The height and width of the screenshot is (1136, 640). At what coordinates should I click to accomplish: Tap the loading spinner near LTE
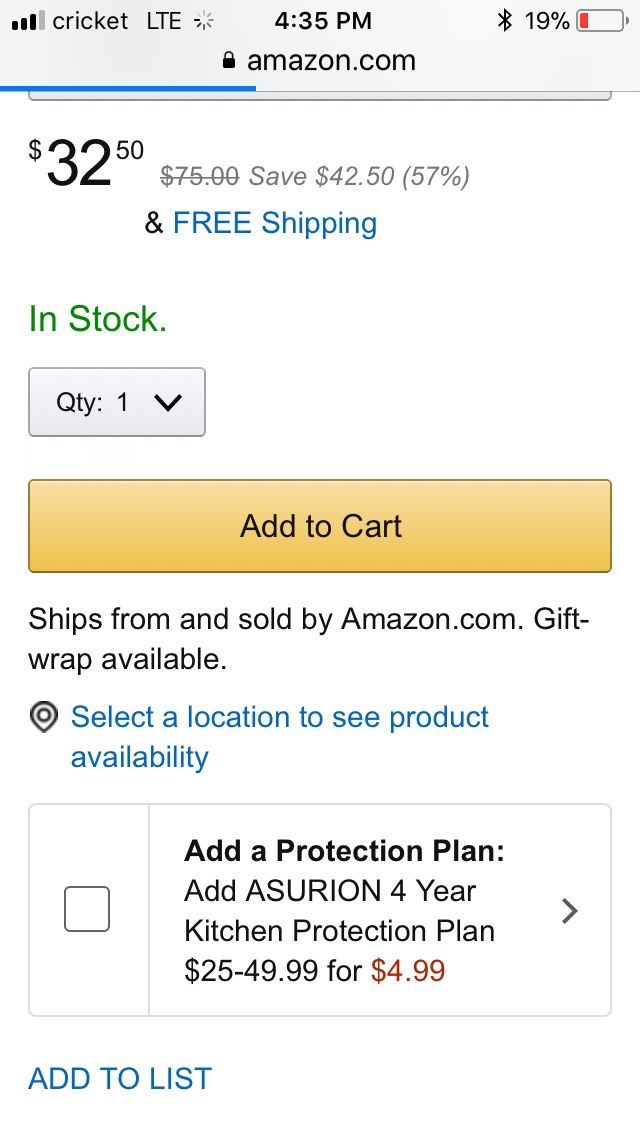tap(204, 22)
